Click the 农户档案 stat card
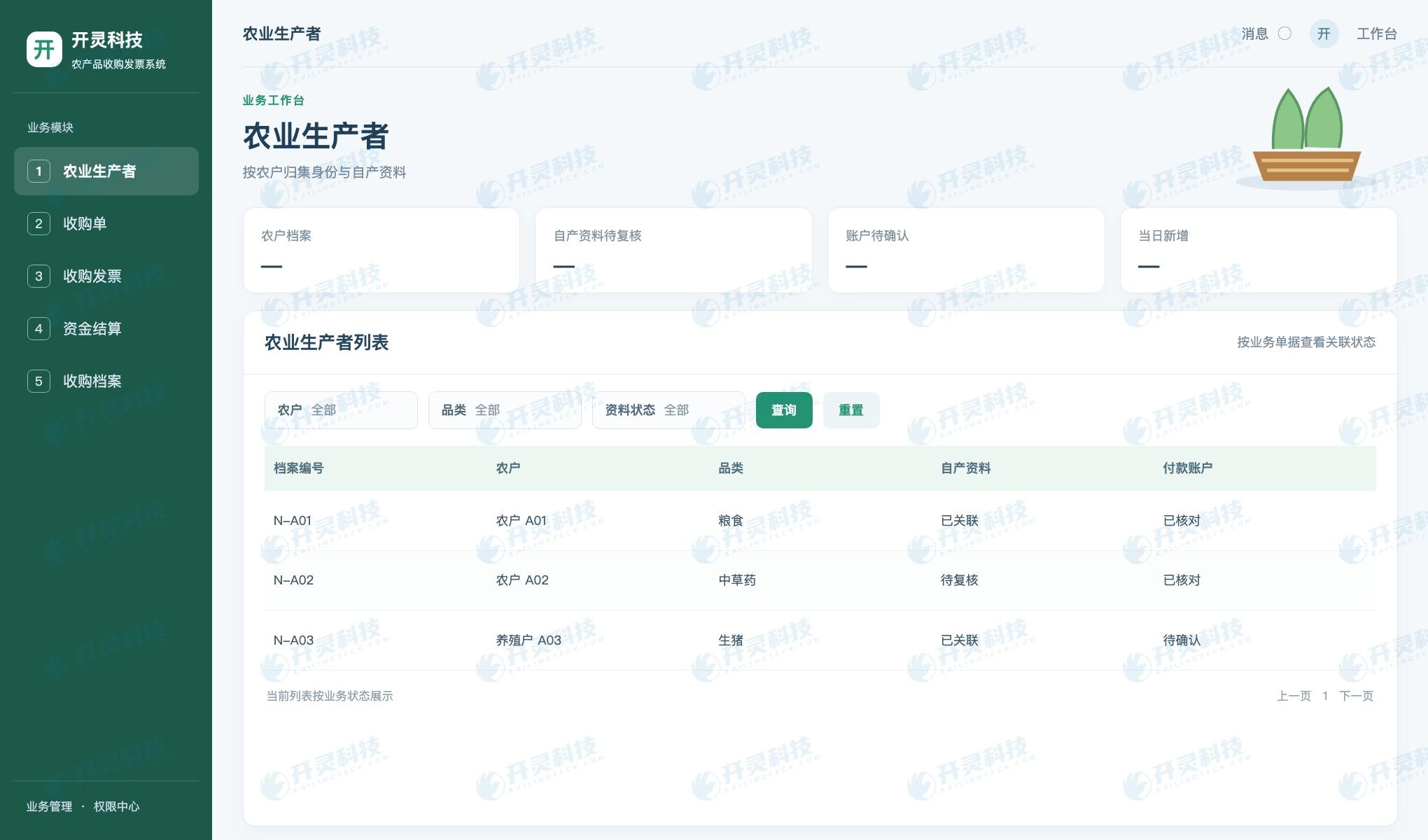 pos(381,250)
